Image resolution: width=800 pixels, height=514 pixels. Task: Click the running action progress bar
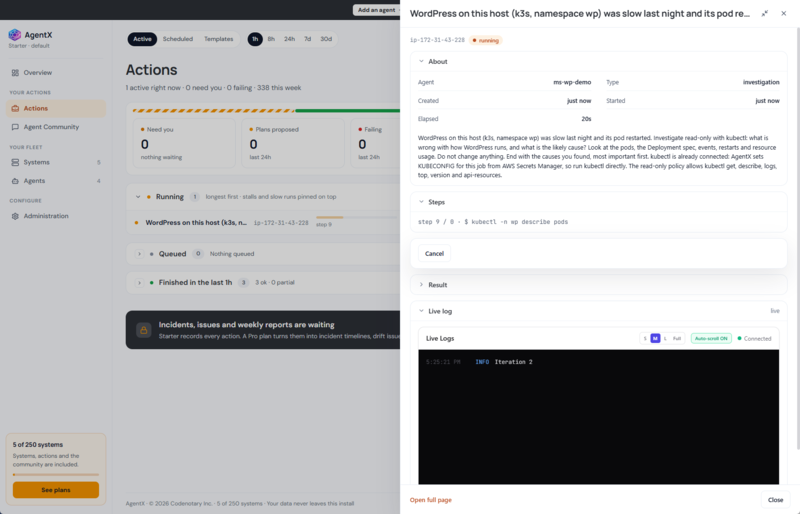tap(356, 217)
